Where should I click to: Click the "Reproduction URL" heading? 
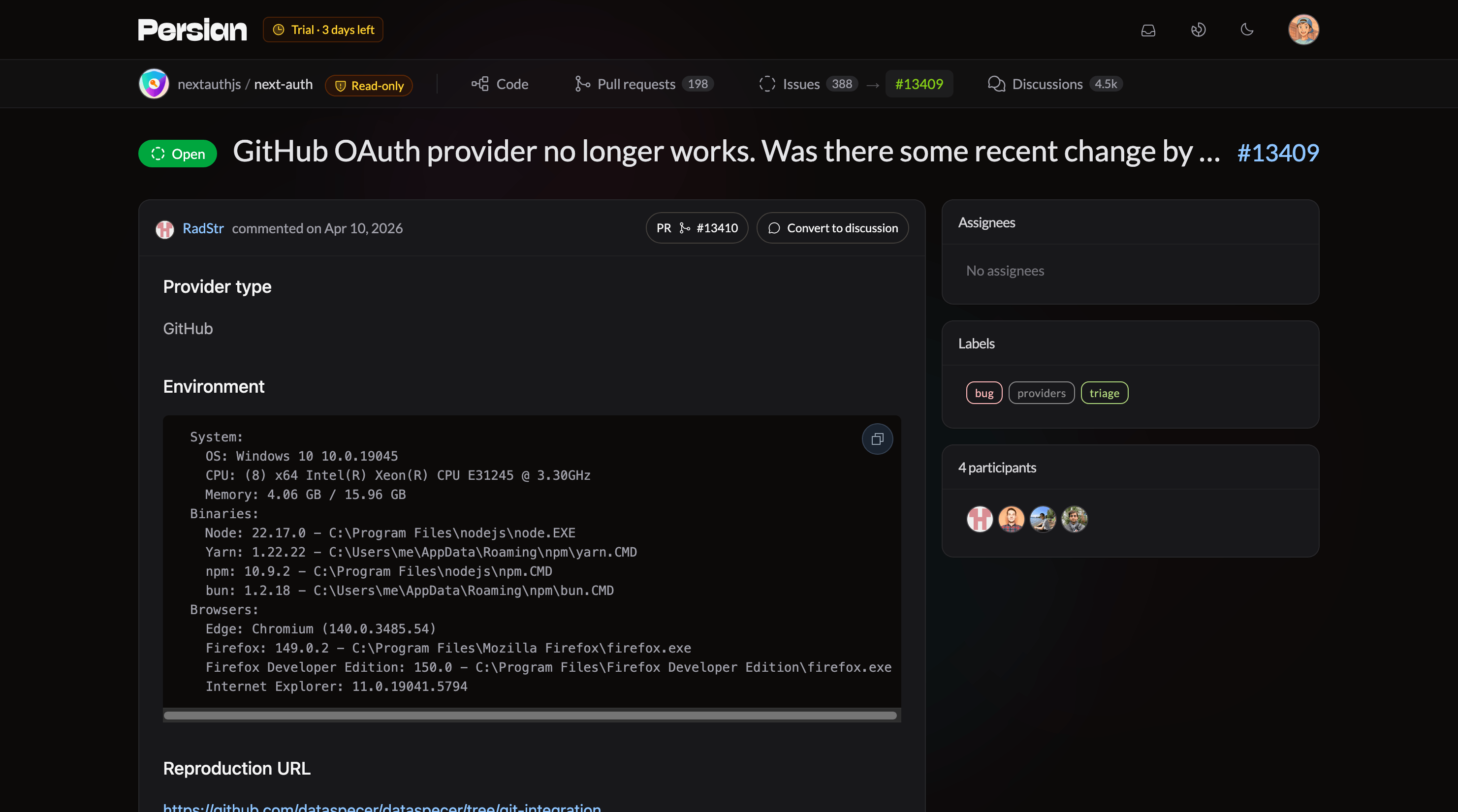pyautogui.click(x=237, y=768)
